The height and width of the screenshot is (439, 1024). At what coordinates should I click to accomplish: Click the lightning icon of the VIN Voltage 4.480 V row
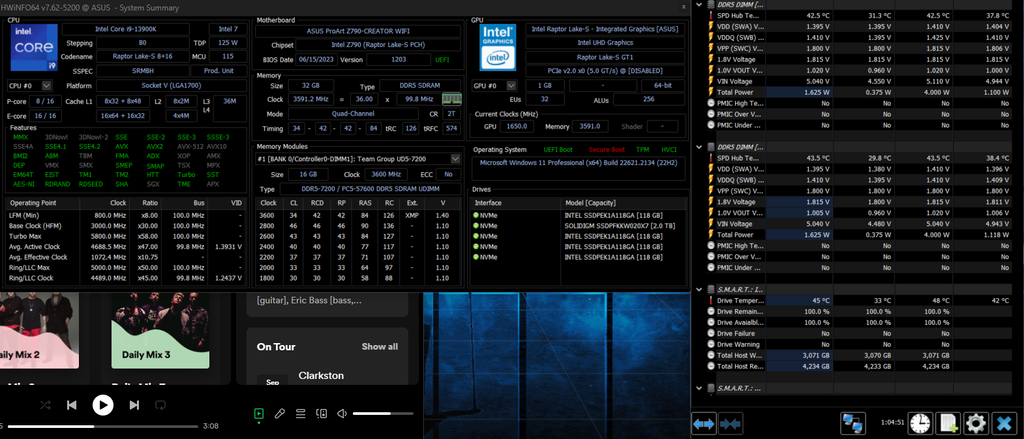click(x=711, y=224)
